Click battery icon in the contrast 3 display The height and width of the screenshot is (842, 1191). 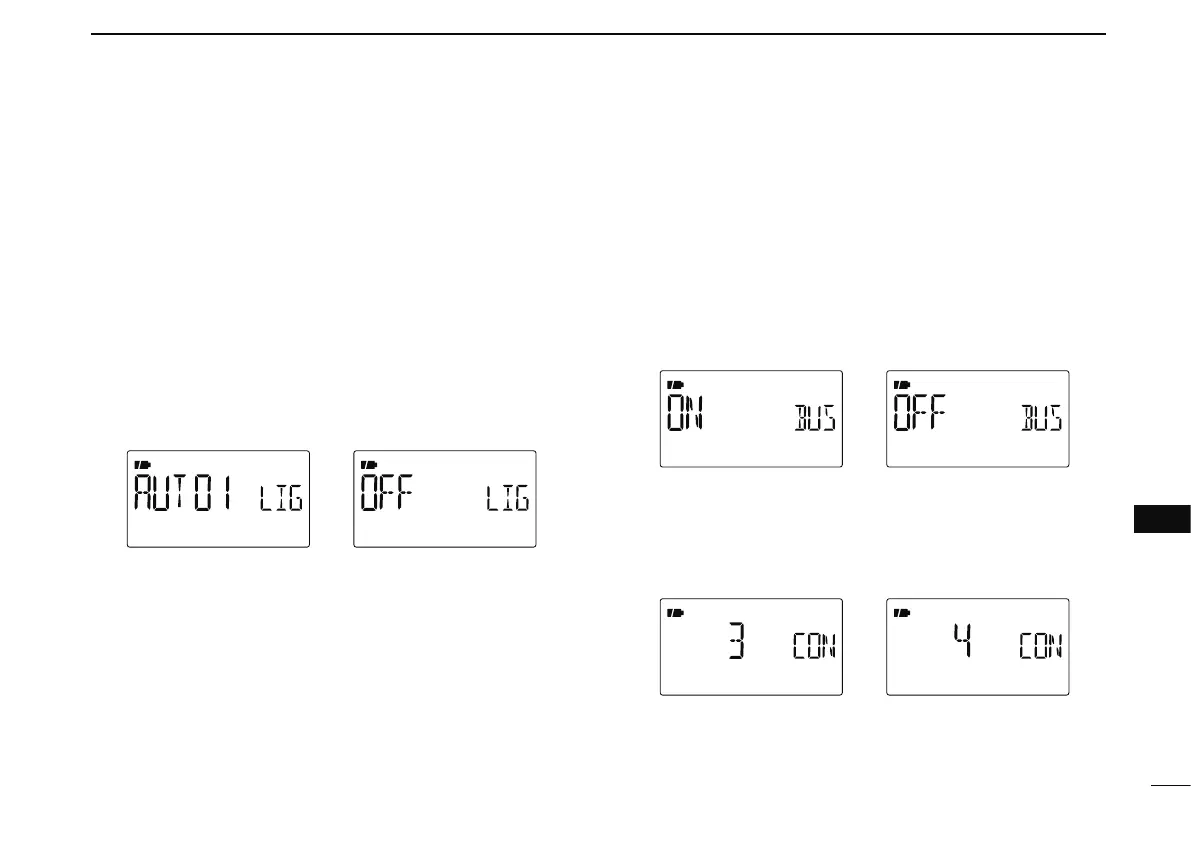point(675,611)
